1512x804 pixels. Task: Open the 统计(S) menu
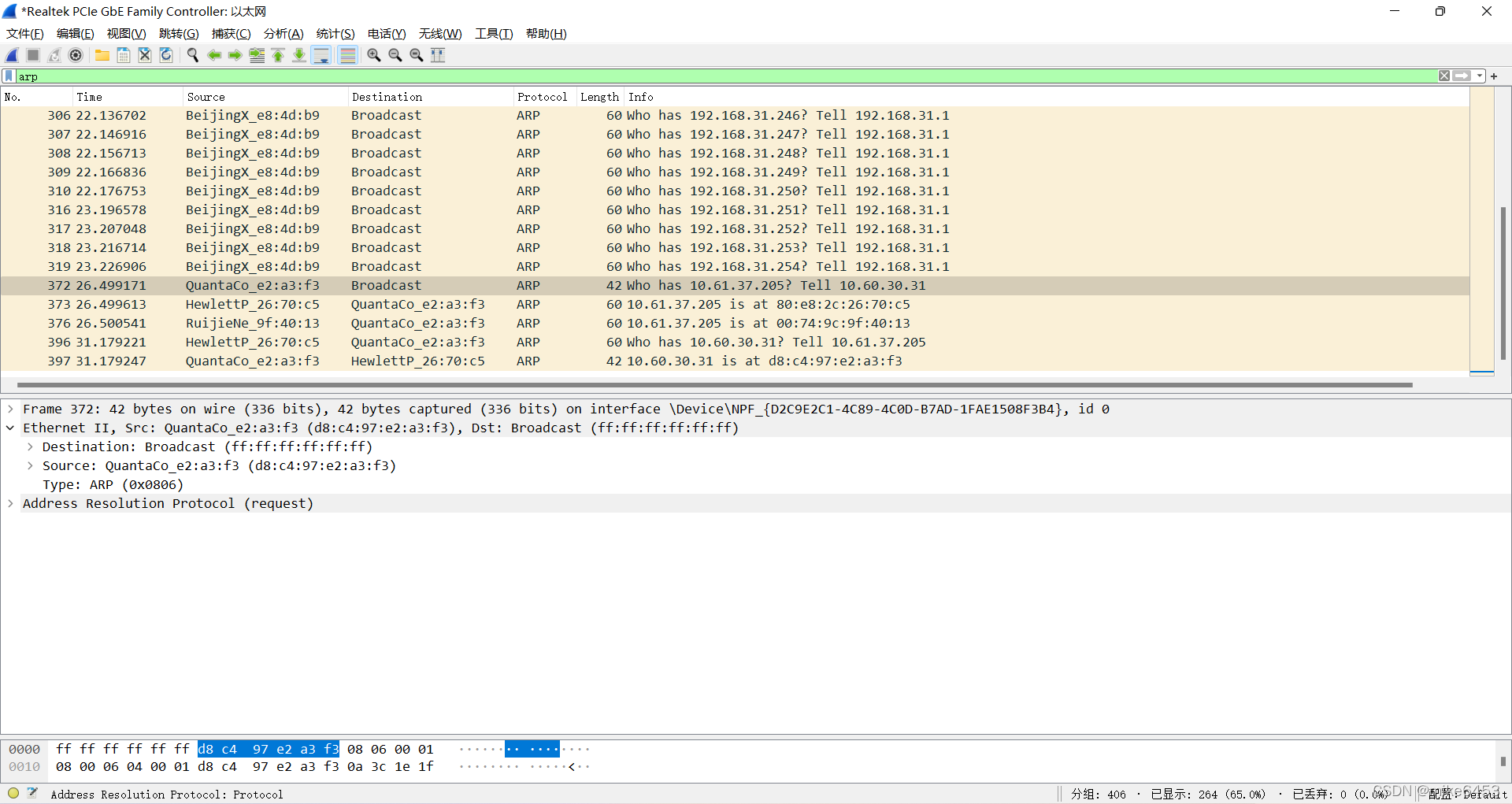pyautogui.click(x=335, y=34)
